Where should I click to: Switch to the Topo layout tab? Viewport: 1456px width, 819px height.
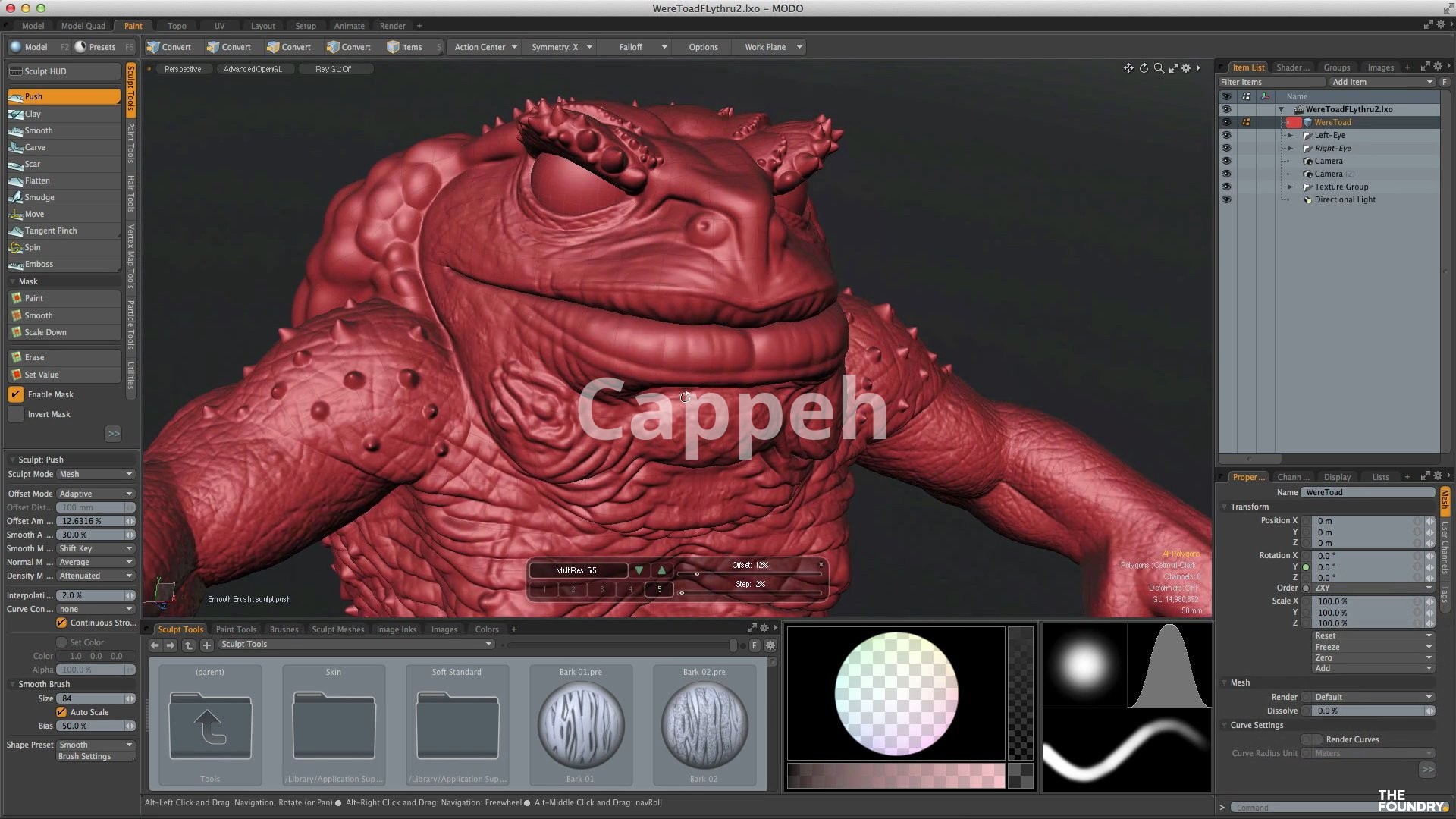(x=177, y=26)
